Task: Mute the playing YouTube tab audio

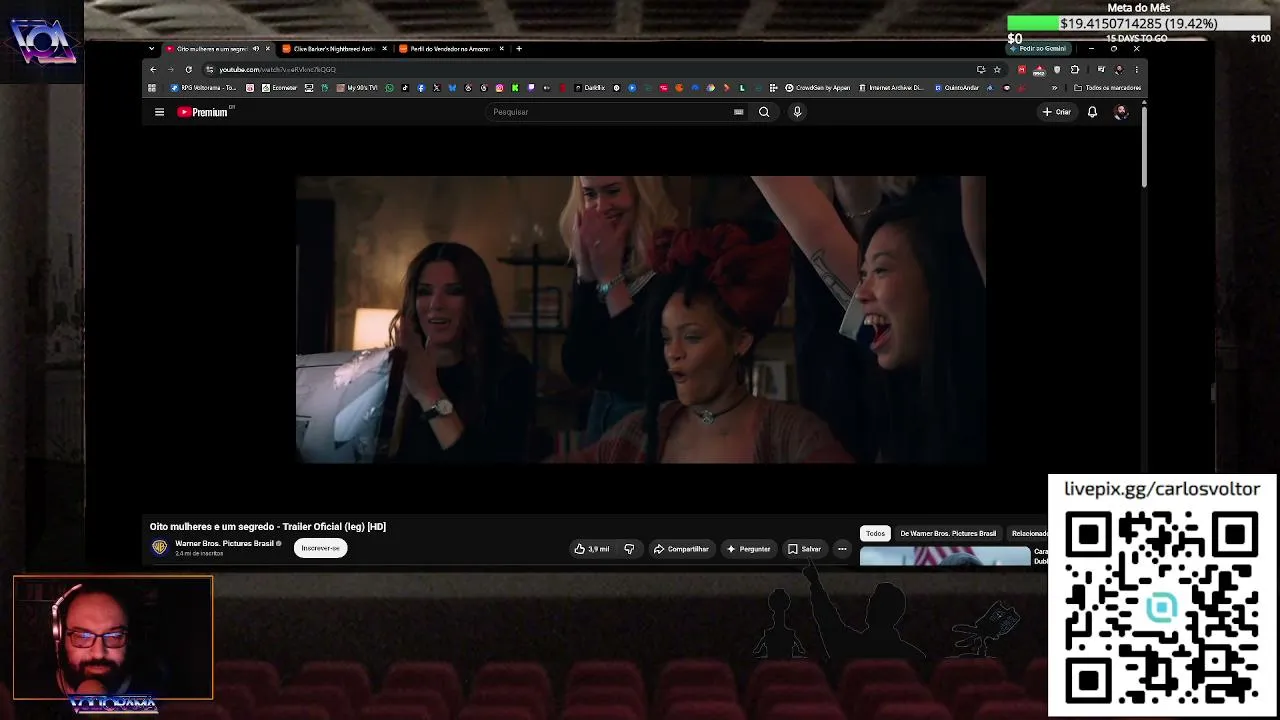Action: [x=256, y=48]
